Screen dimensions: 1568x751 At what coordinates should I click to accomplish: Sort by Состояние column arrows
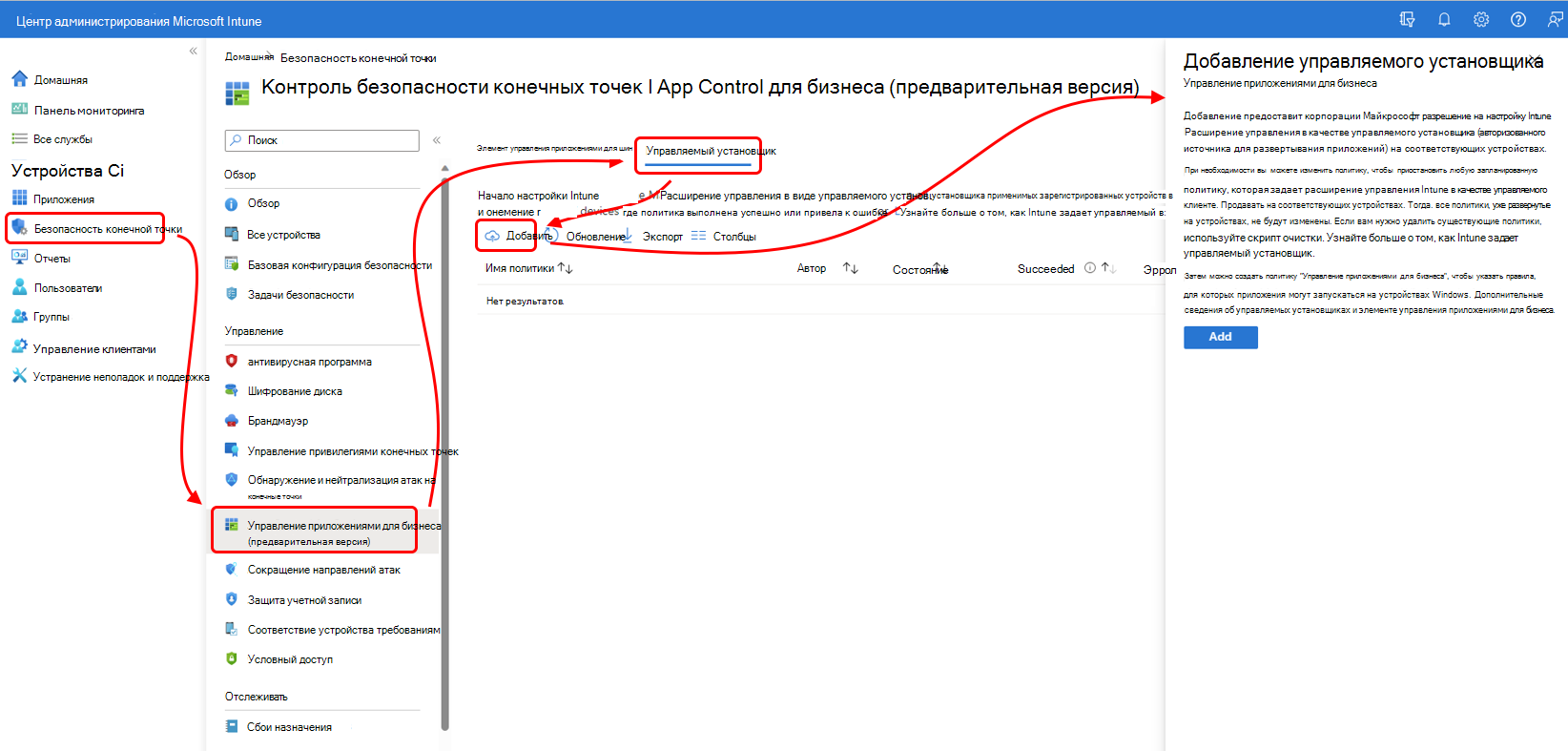click(x=939, y=268)
